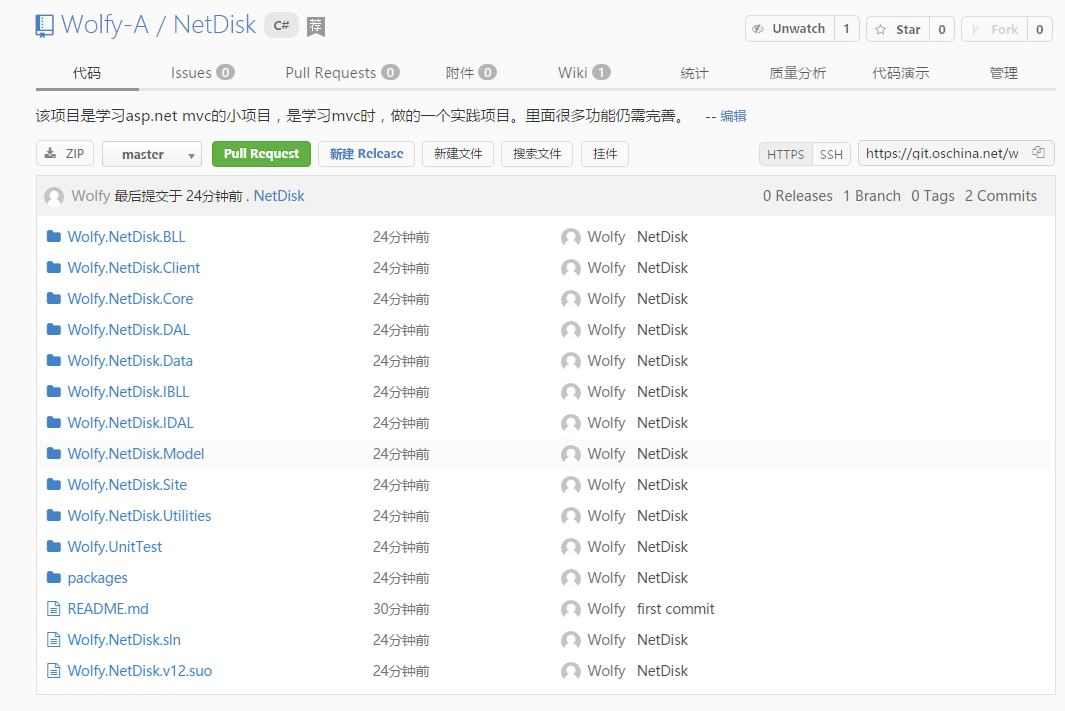
Task: Click folder icon of Wolfy.NetDisk.Utilities
Action: tap(54, 515)
